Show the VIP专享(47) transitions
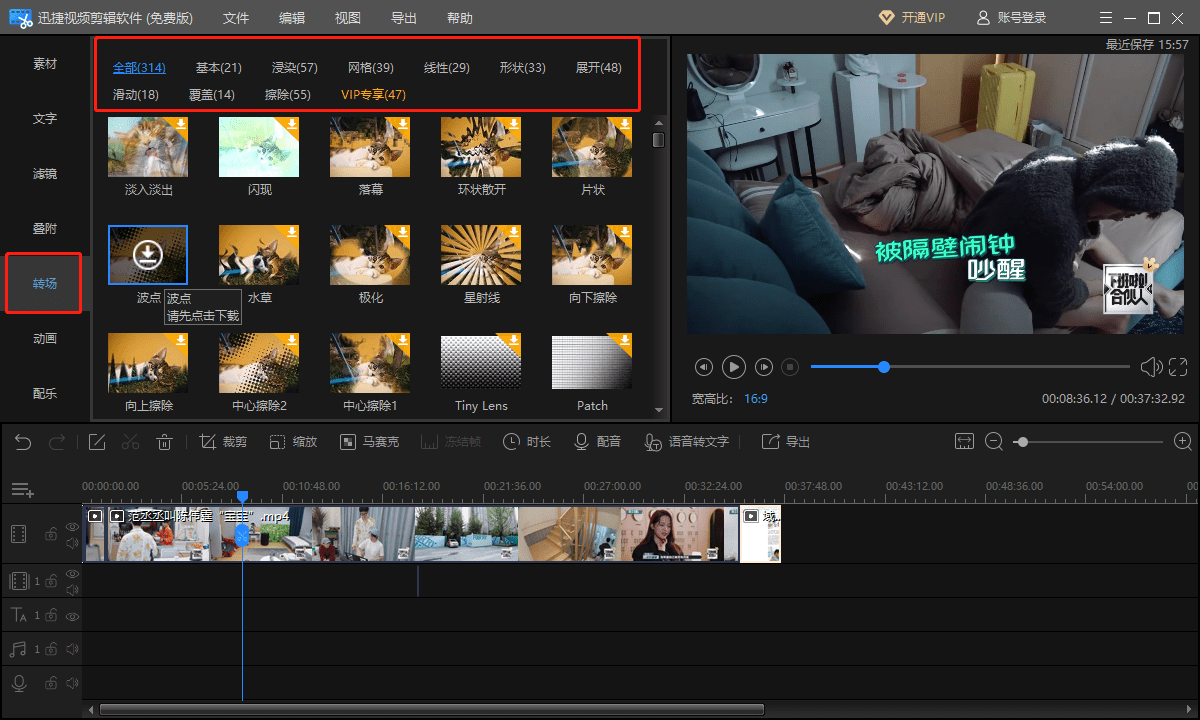This screenshot has width=1200, height=720. pyautogui.click(x=374, y=95)
